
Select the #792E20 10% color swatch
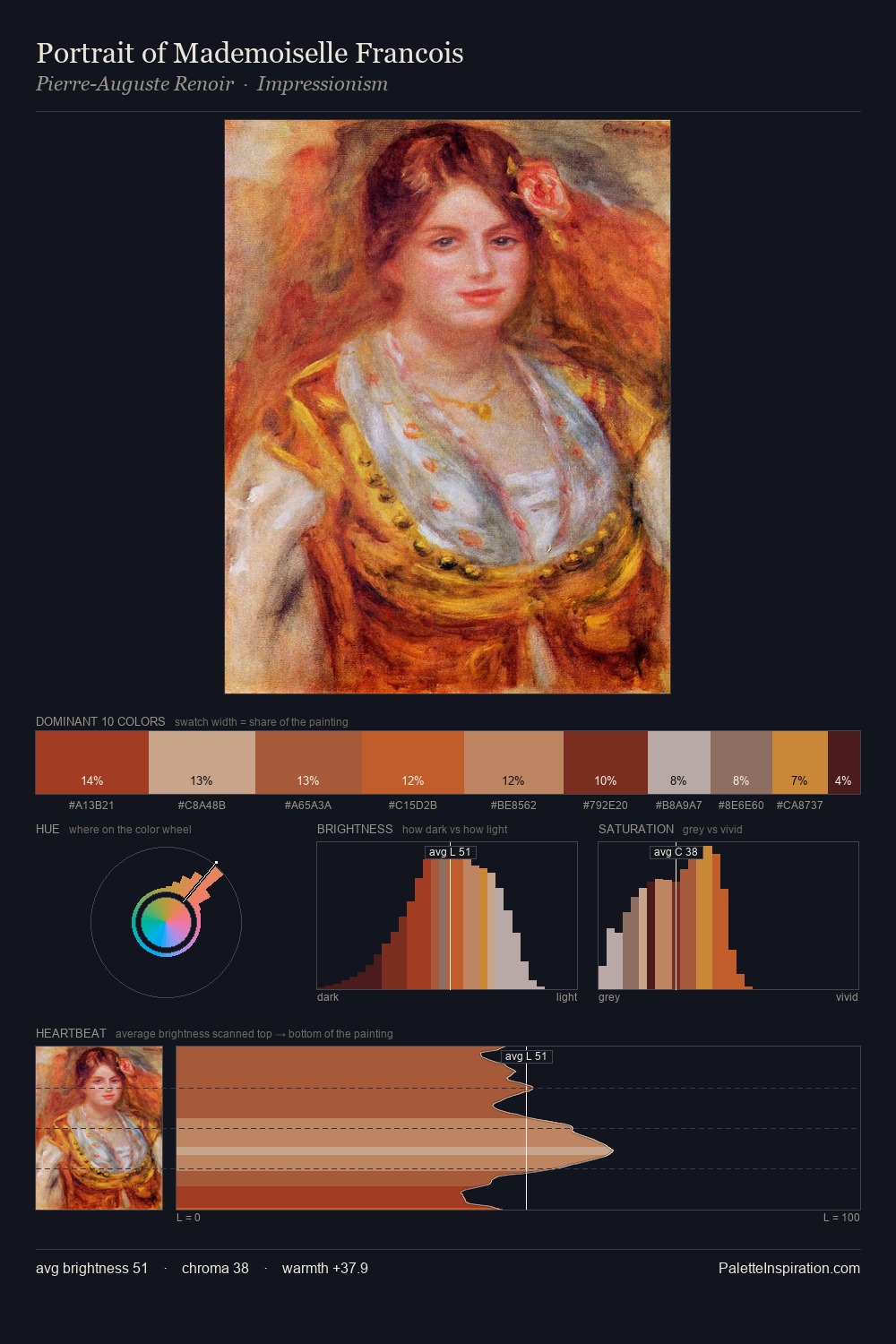[606, 762]
